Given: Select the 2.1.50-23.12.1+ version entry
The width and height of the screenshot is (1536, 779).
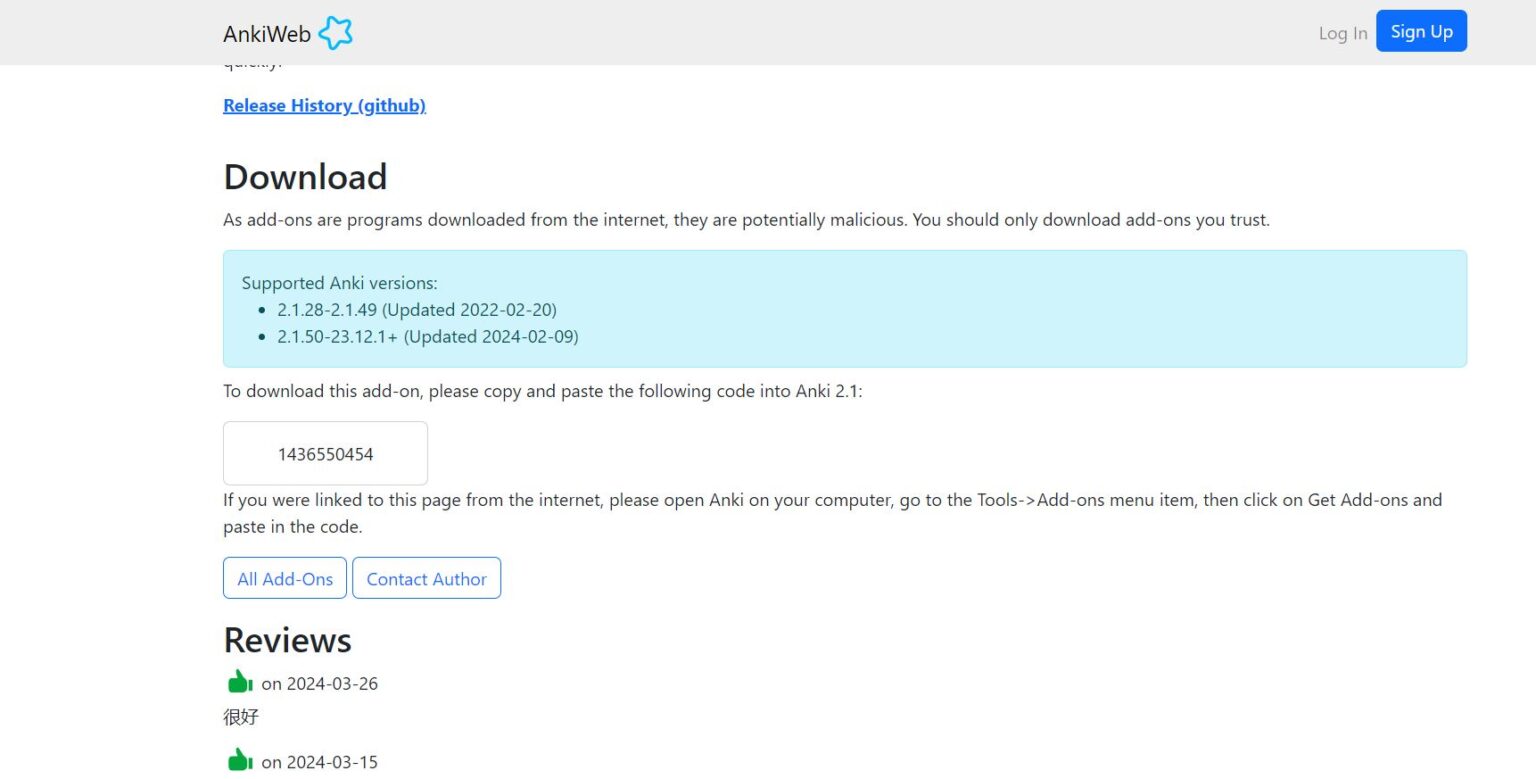Looking at the screenshot, I should coord(427,336).
